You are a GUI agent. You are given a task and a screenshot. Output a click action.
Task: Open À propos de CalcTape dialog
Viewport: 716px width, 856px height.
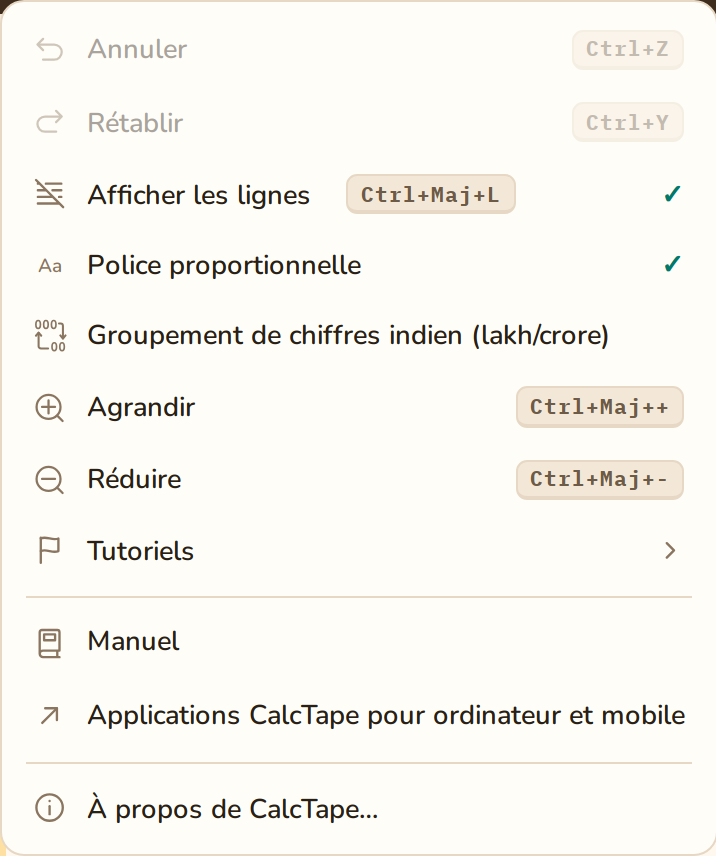[358, 809]
